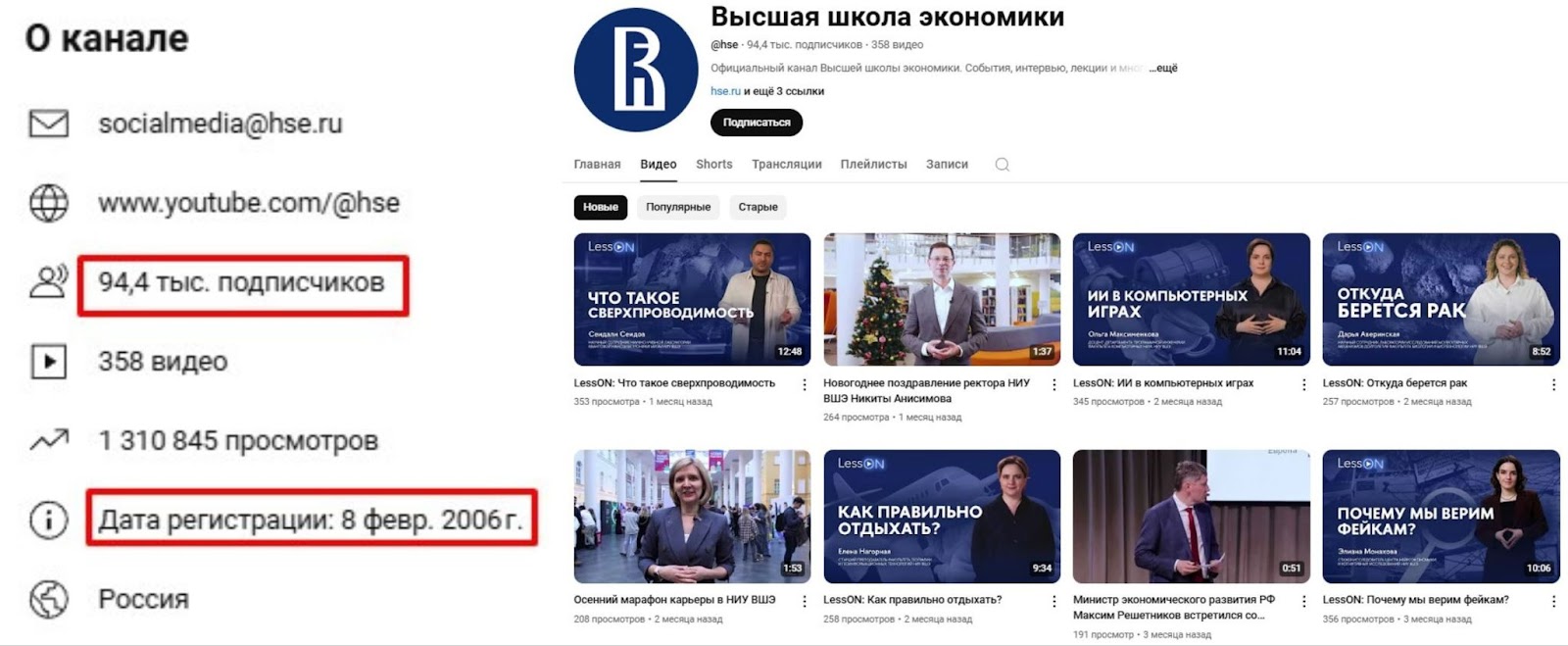Open channel search magnifier icon

point(1002,165)
